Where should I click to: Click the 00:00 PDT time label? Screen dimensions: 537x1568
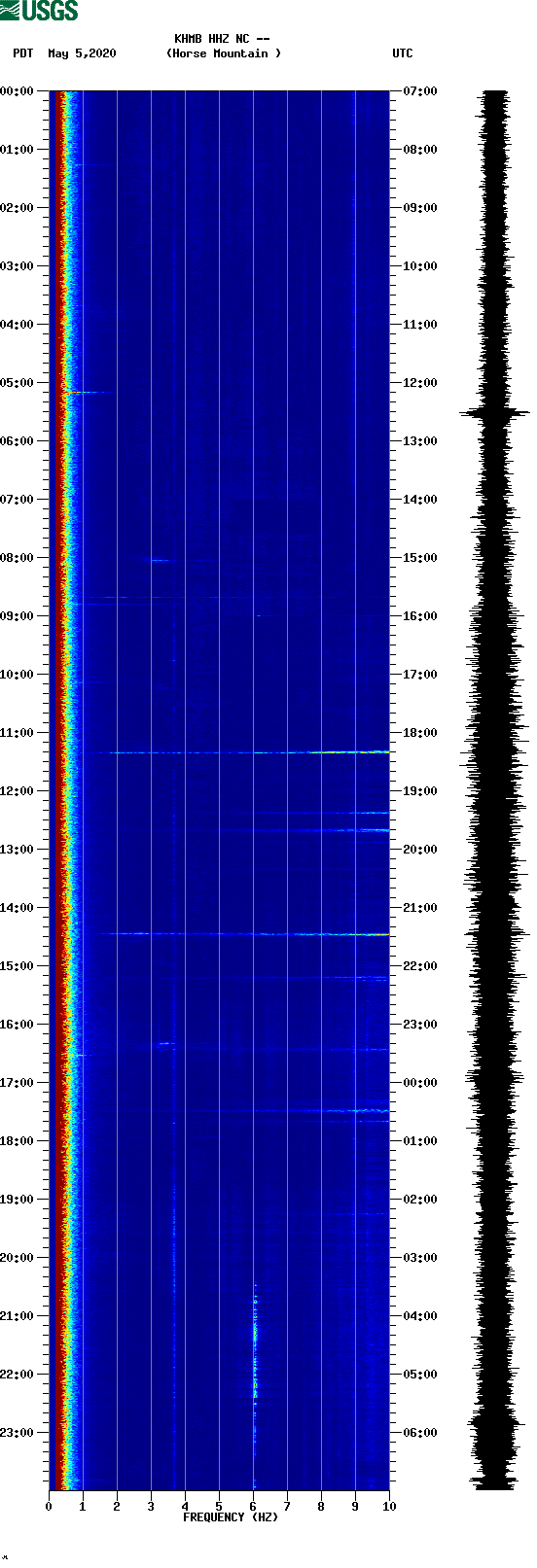[x=18, y=91]
